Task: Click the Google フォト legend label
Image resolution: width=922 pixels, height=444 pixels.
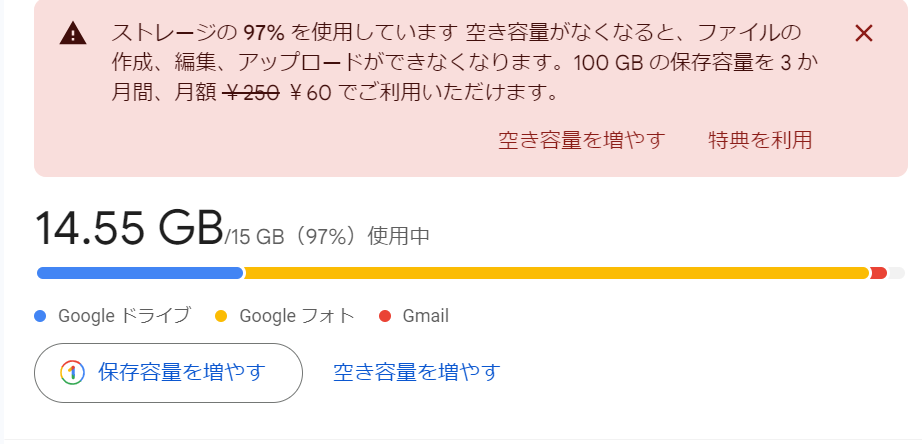Action: [297, 316]
